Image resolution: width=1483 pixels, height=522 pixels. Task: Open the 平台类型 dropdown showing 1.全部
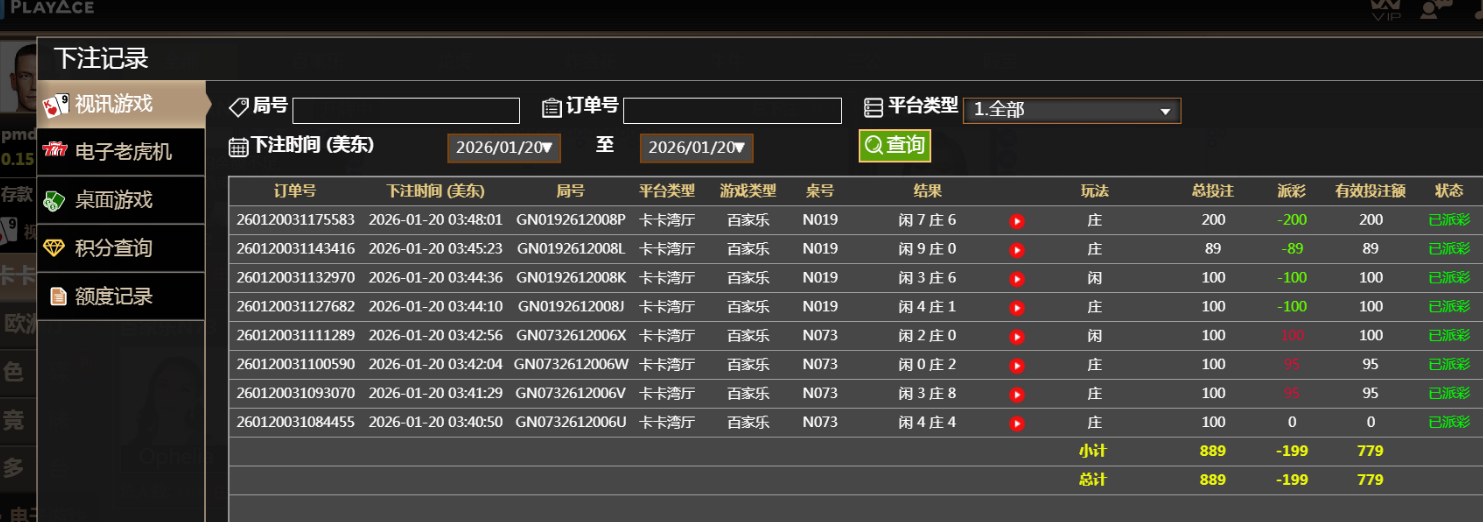(1072, 110)
